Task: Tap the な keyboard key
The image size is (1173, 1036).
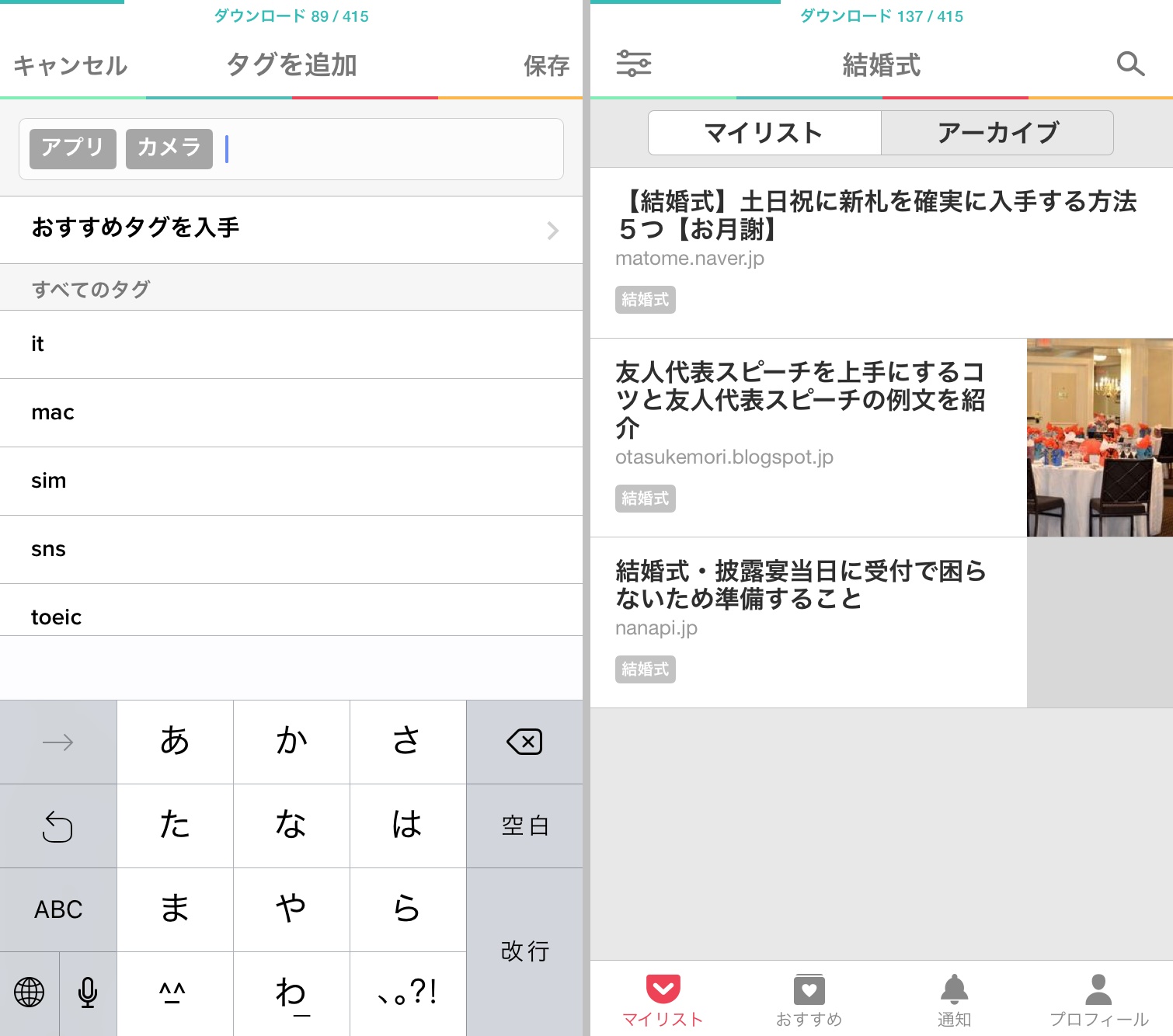Action: 291,826
